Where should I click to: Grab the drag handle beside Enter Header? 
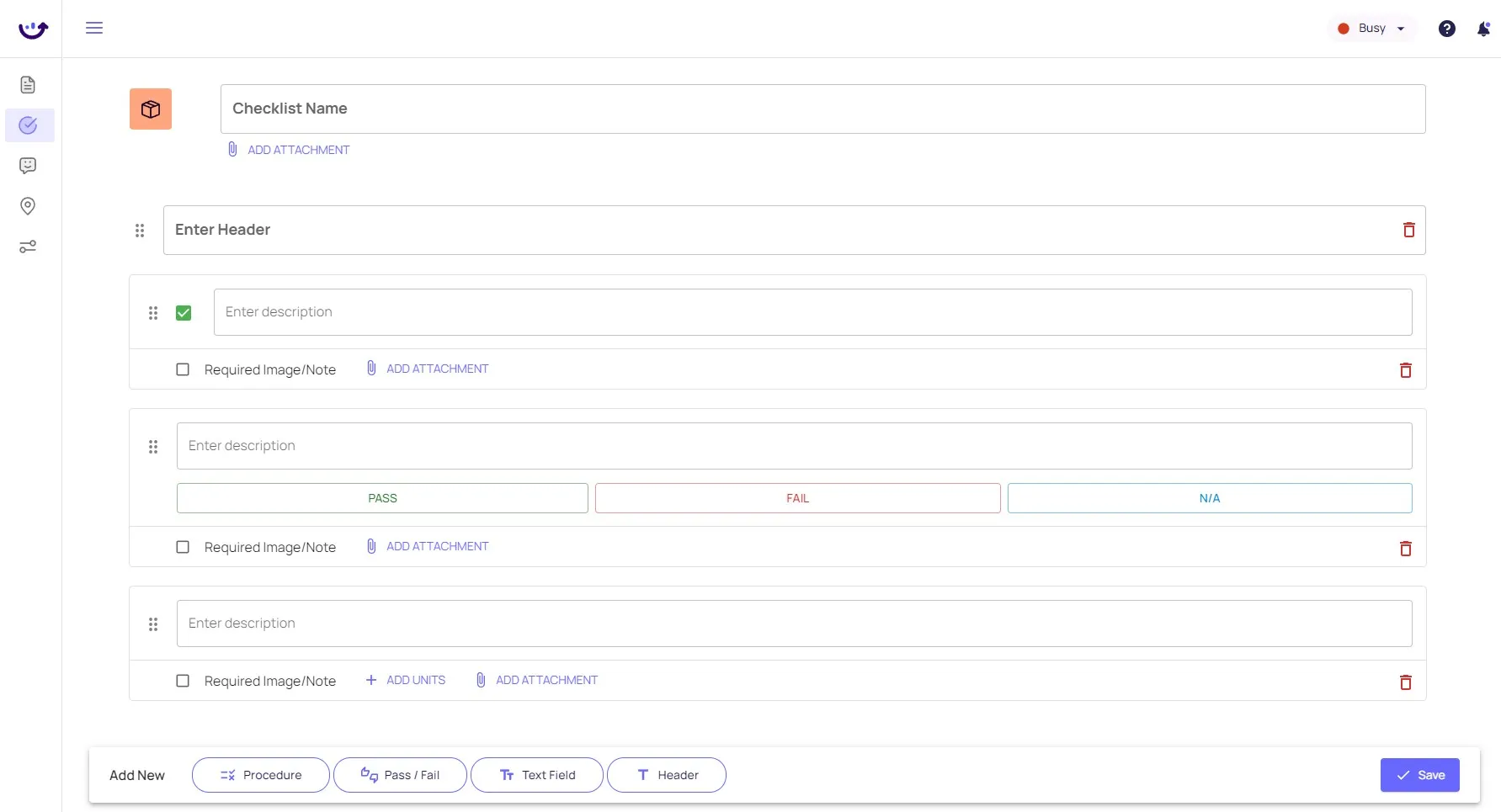point(140,231)
